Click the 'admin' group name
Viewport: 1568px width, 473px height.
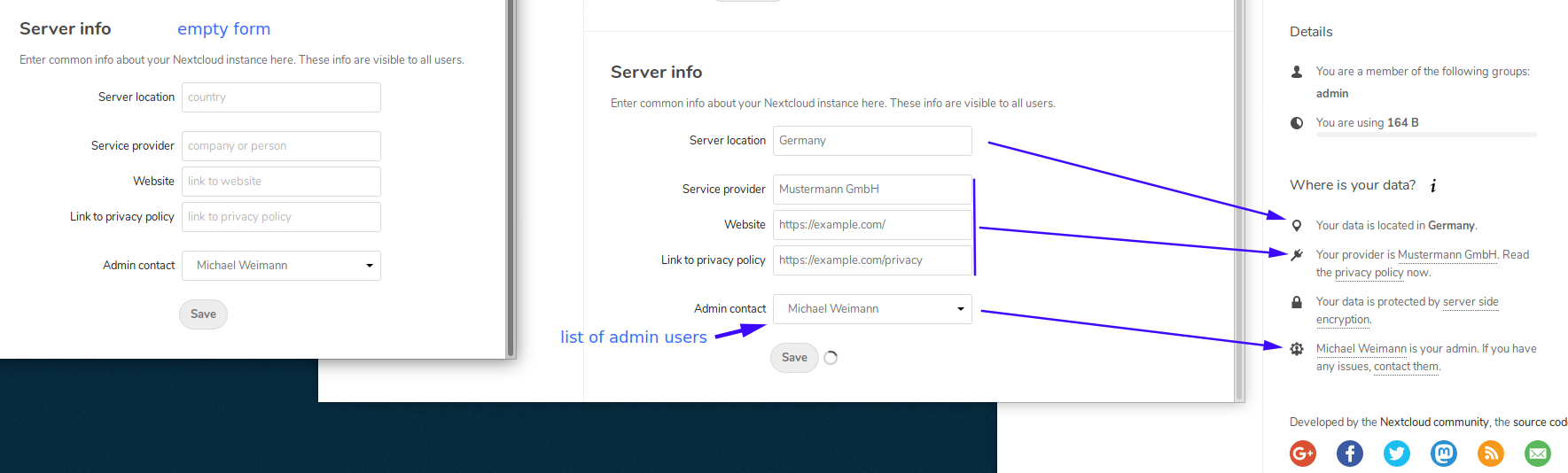pyautogui.click(x=1332, y=94)
